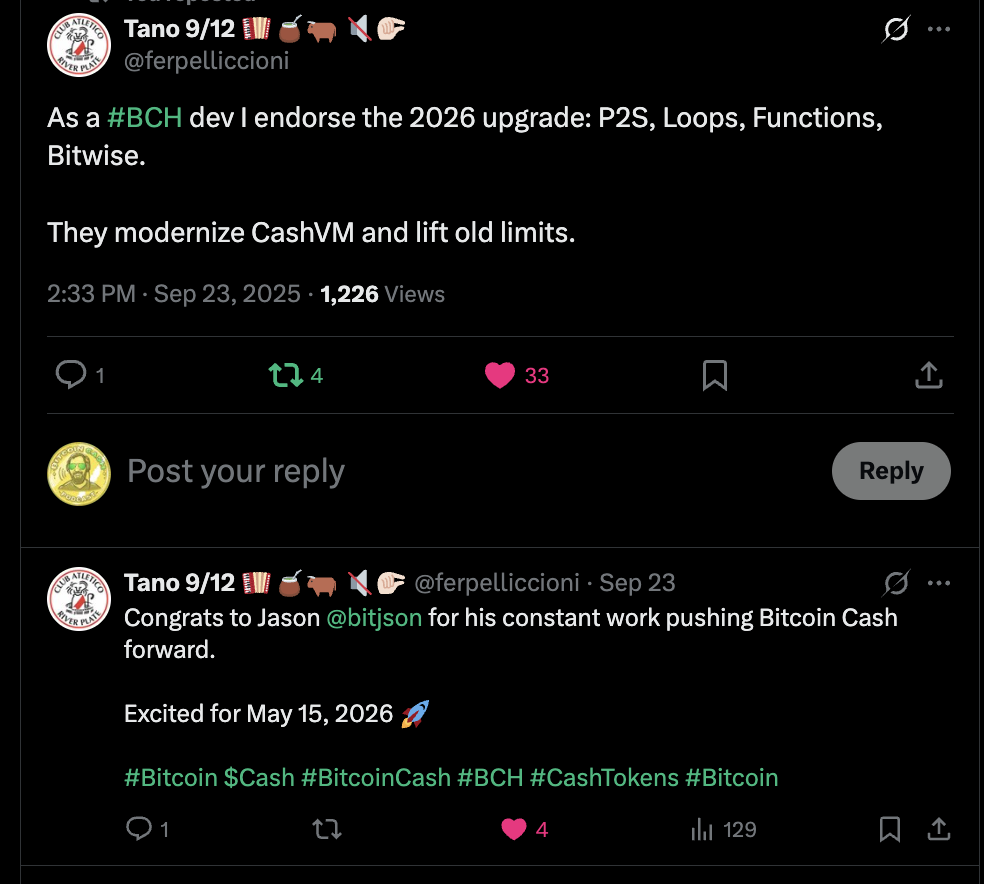
Task: Repost the main post with 4 reposts
Action: coord(285,375)
